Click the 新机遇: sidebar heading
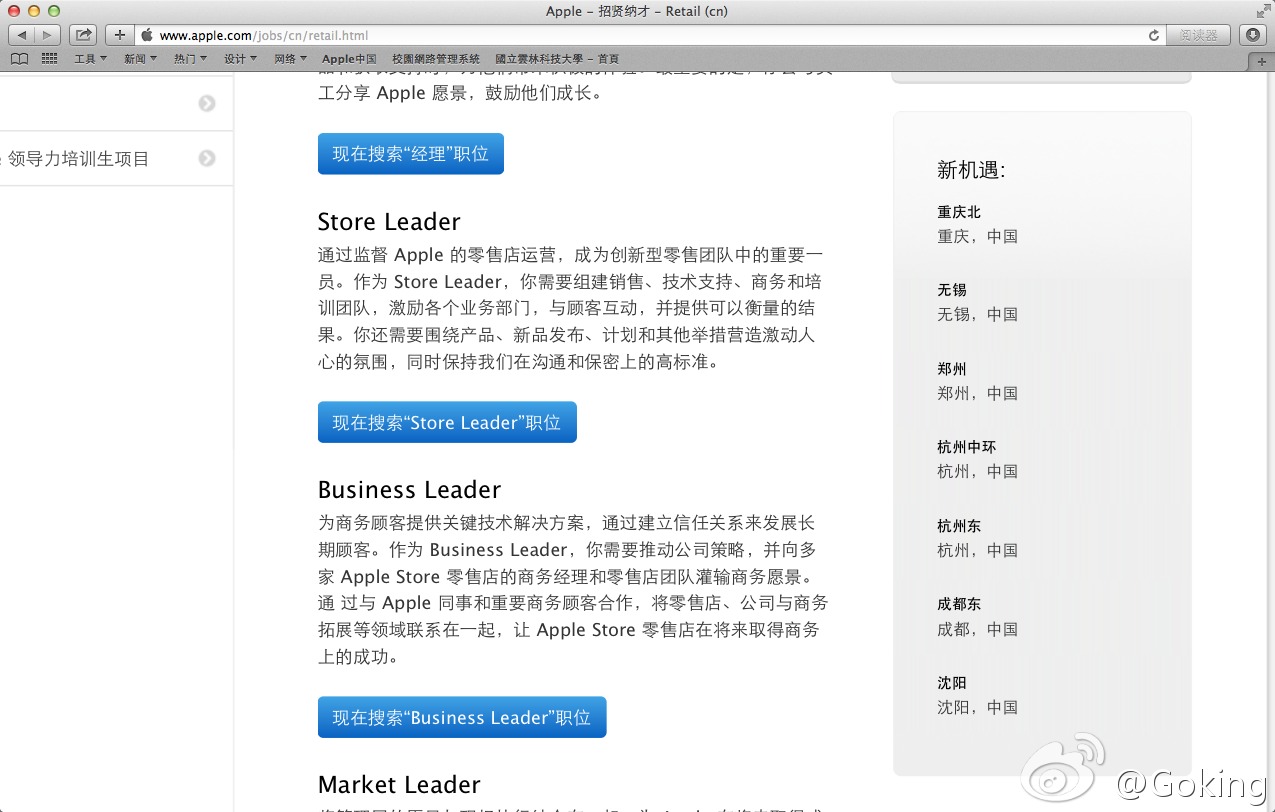 point(971,170)
